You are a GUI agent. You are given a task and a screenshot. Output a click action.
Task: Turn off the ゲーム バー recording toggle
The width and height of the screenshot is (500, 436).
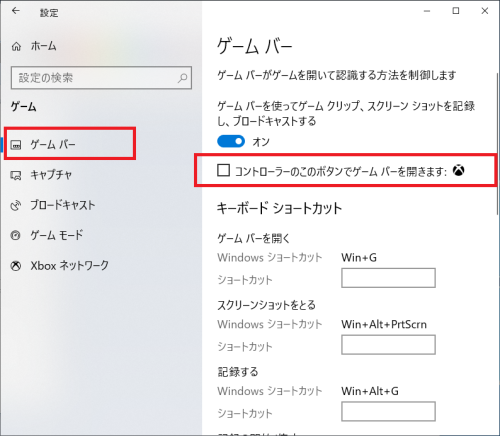point(231,141)
